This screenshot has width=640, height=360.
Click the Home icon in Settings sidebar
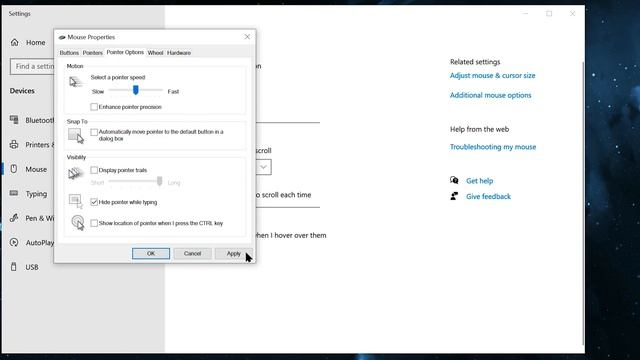15,42
